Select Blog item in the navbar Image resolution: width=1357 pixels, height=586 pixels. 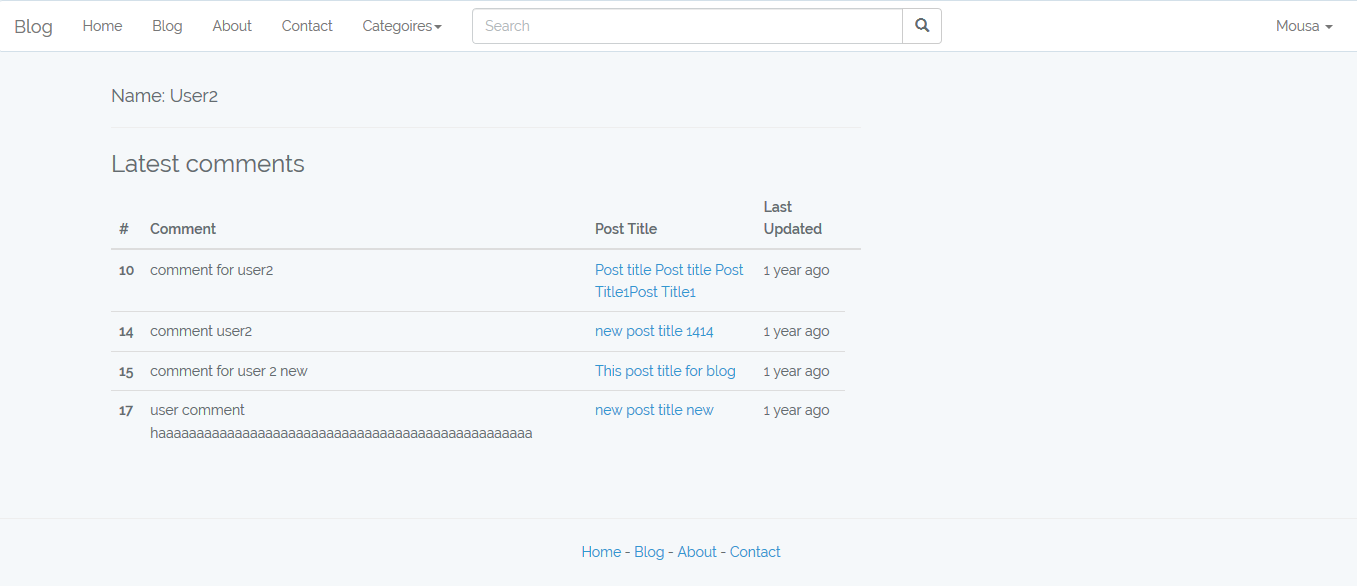pos(167,26)
